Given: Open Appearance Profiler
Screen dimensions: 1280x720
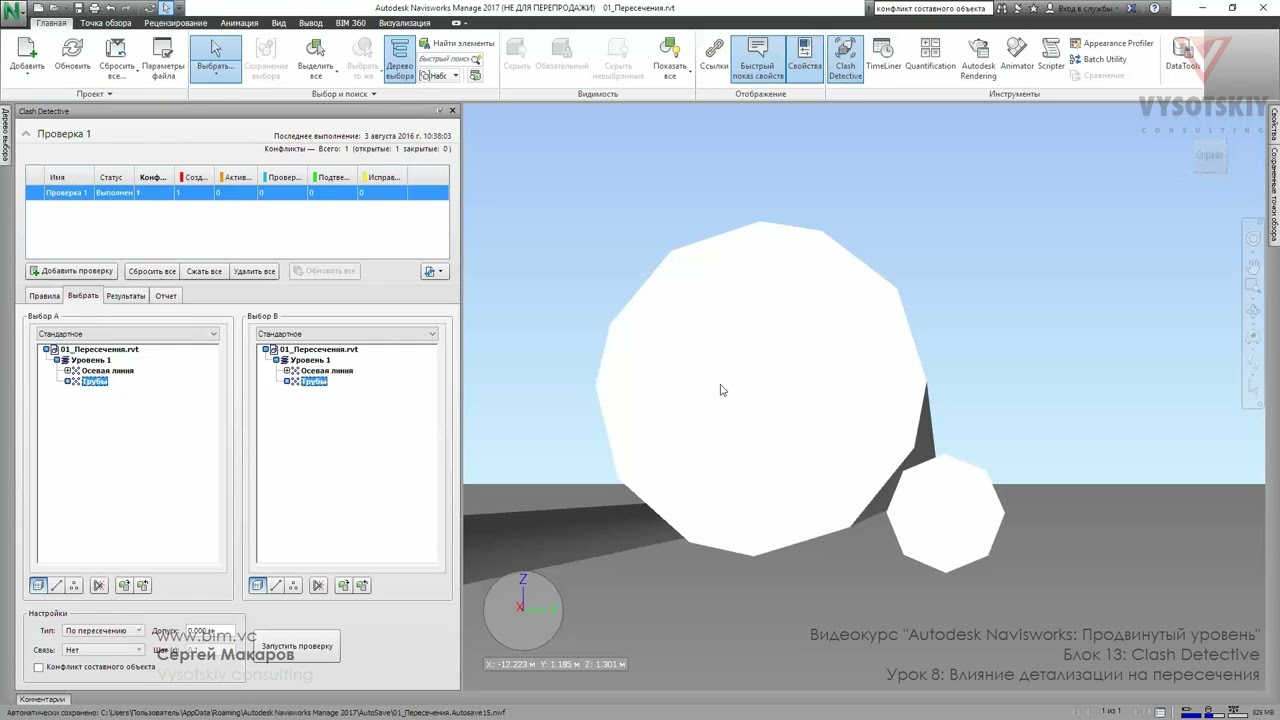Looking at the screenshot, I should pos(1111,43).
